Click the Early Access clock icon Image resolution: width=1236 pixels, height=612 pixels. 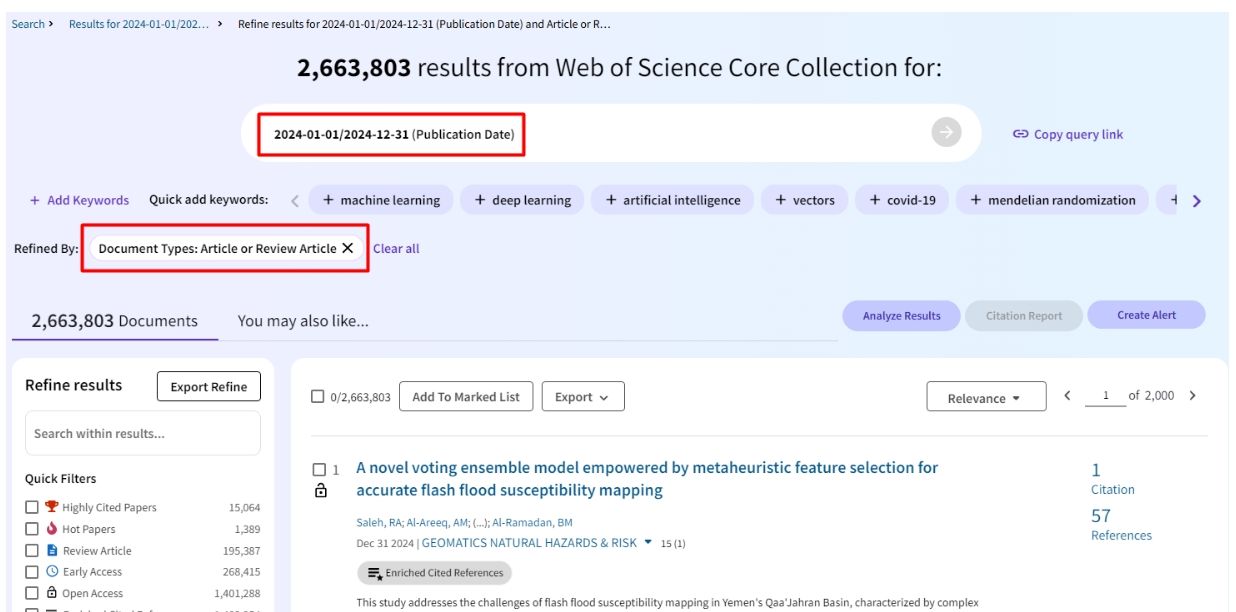click(52, 572)
